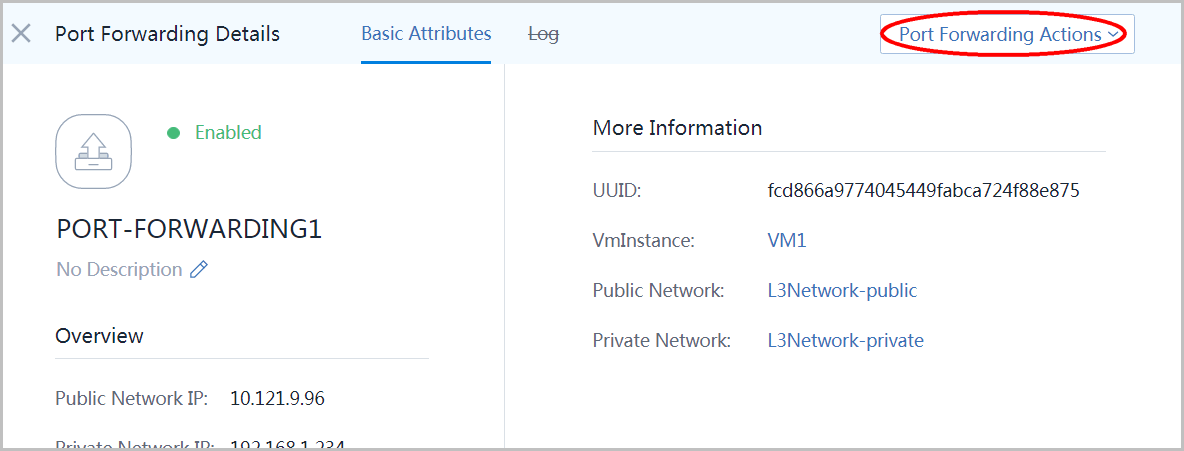Image resolution: width=1184 pixels, height=451 pixels.
Task: Click the port forwarding upload icon
Action: click(x=93, y=152)
